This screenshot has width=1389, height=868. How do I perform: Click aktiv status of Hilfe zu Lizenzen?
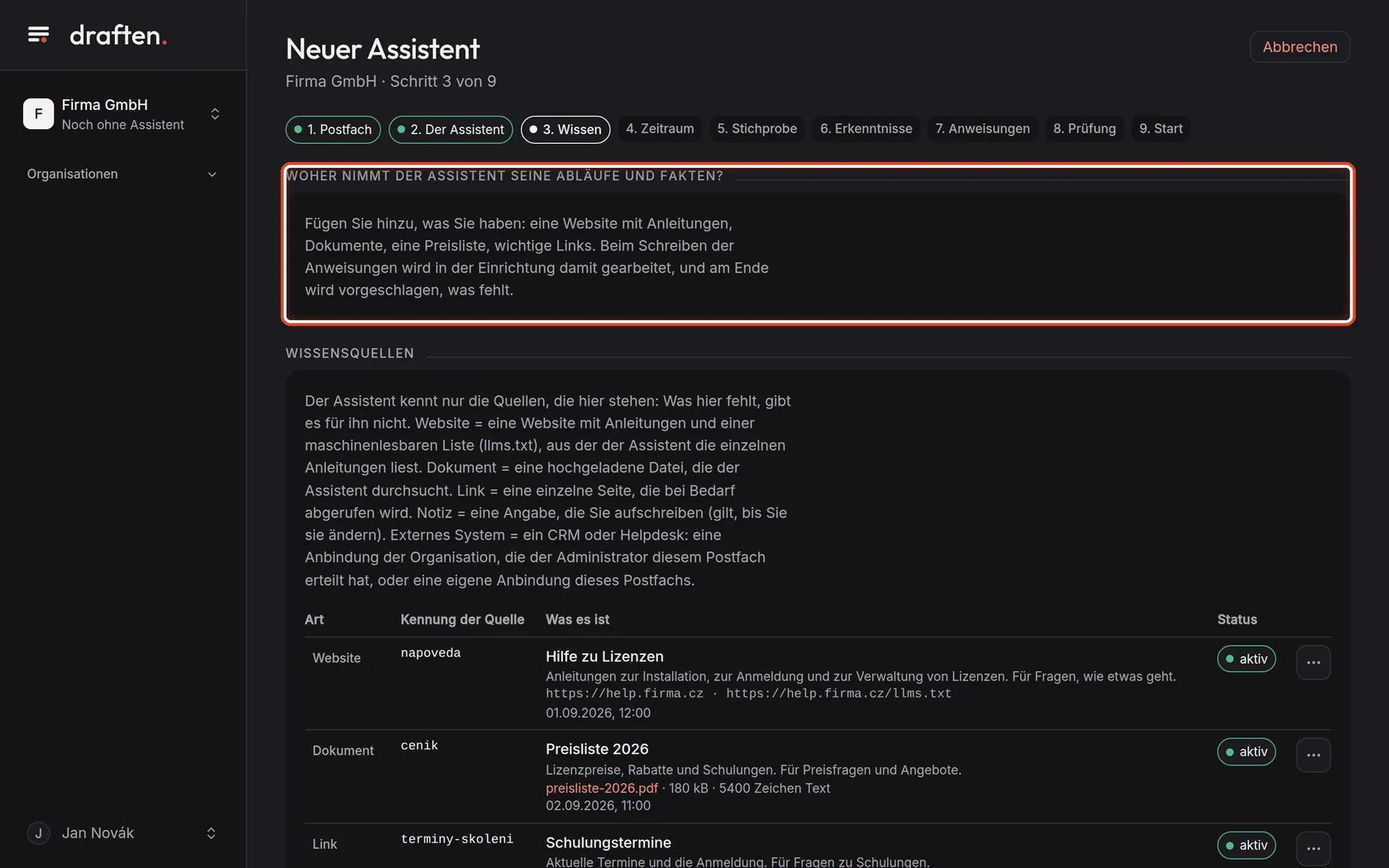(x=1247, y=659)
